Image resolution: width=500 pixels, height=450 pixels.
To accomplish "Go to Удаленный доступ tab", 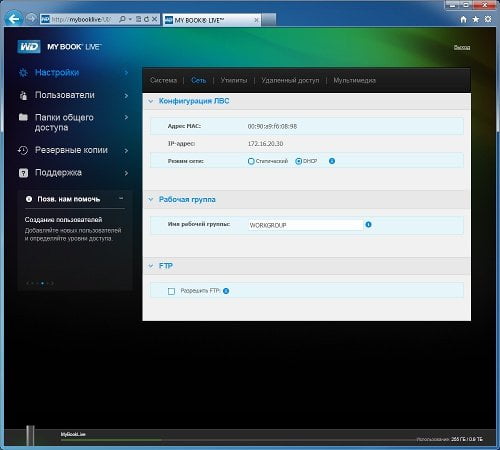I will pos(290,80).
